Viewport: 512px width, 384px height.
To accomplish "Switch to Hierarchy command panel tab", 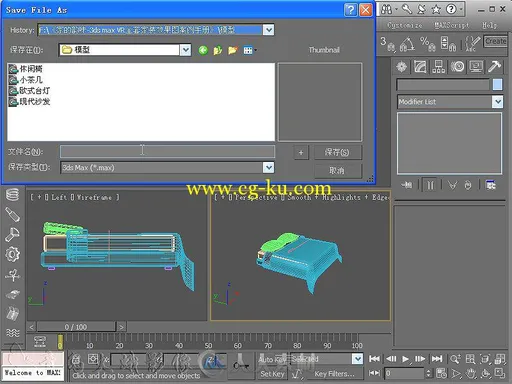I will tap(439, 67).
